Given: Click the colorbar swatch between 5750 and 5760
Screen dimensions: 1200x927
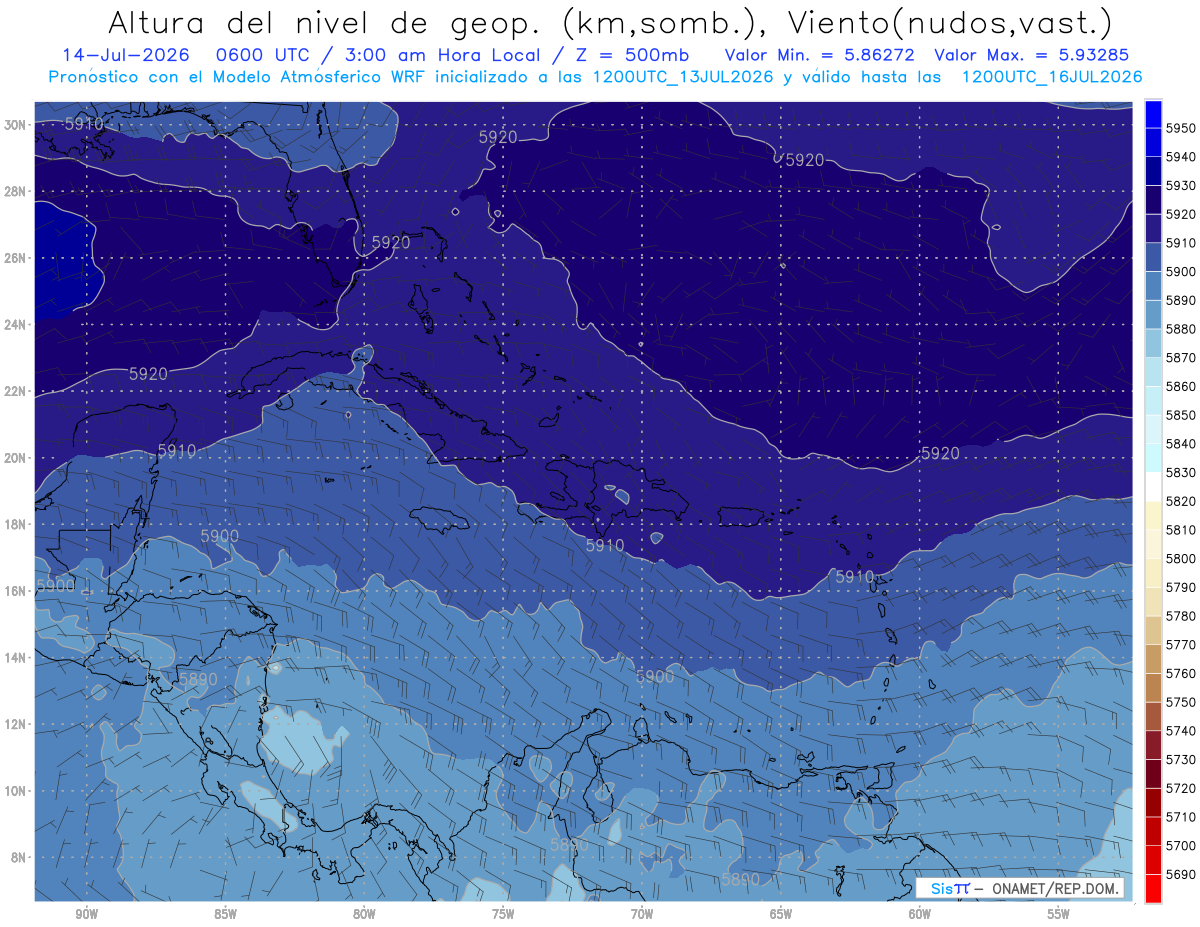Looking at the screenshot, I should click(x=1153, y=688).
